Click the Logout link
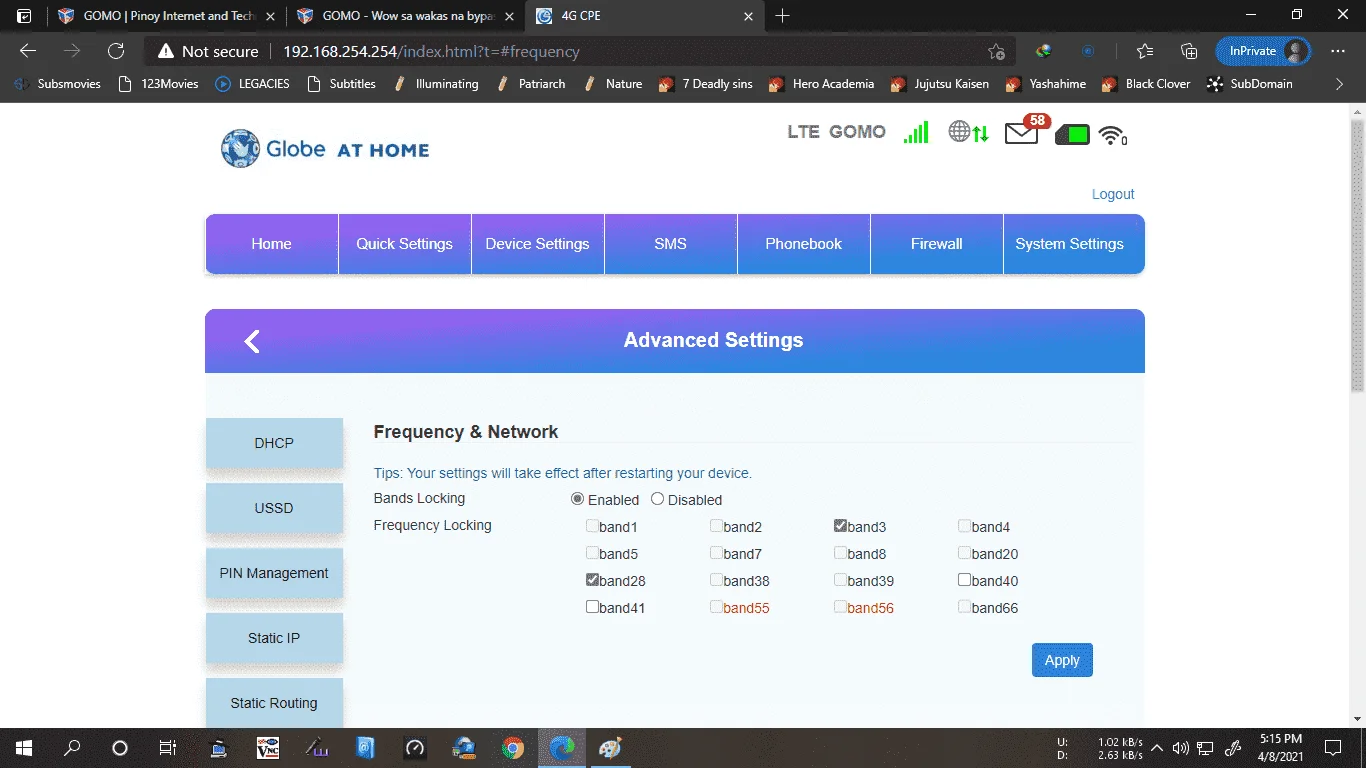This screenshot has width=1366, height=768. 1113,194
